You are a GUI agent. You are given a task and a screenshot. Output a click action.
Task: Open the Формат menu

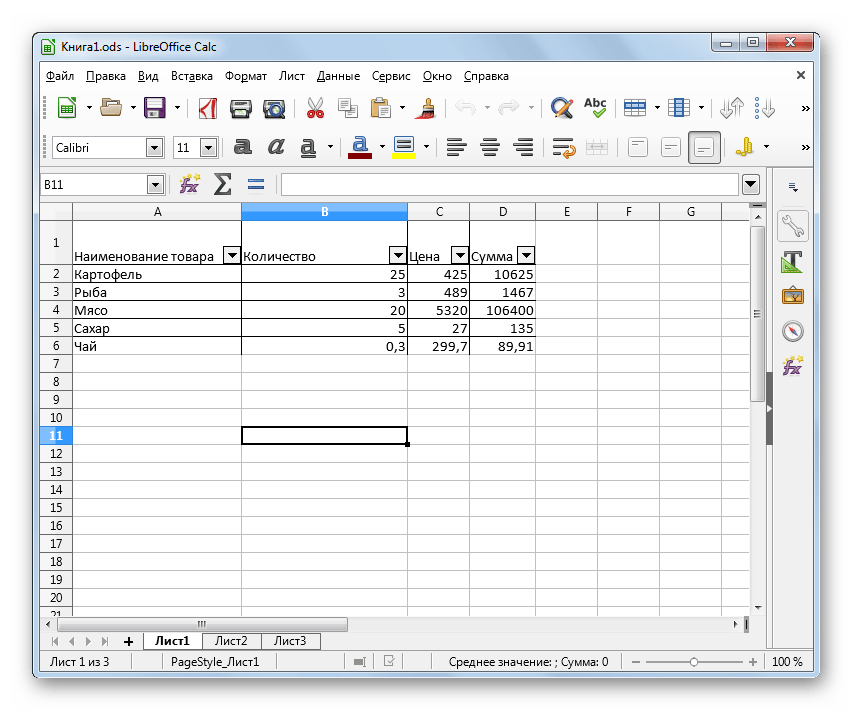click(246, 76)
